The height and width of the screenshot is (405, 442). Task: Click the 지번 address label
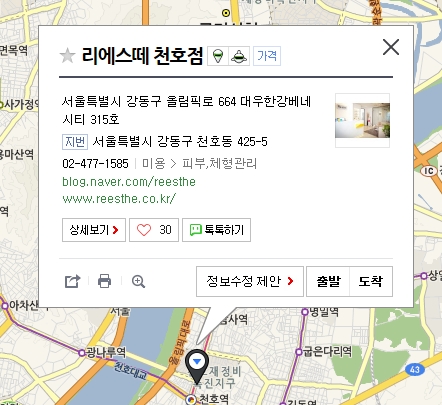pyautogui.click(x=75, y=142)
